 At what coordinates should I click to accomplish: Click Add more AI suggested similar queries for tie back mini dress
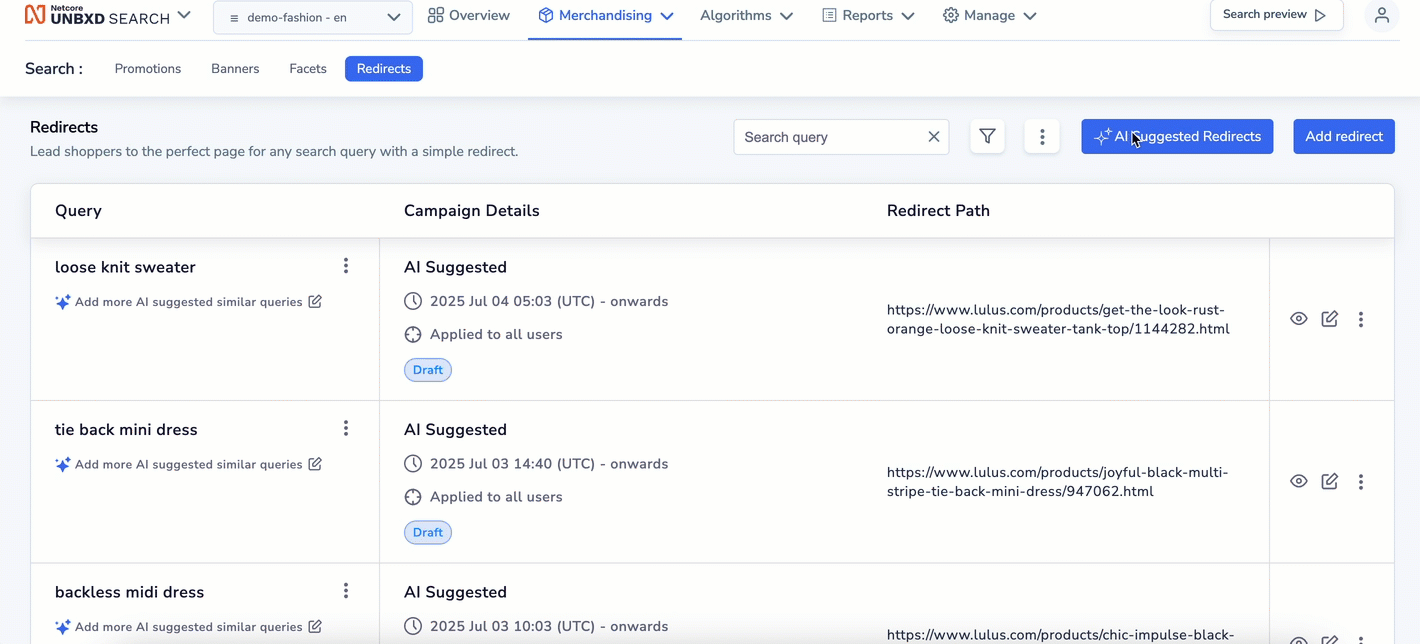pyautogui.click(x=188, y=465)
